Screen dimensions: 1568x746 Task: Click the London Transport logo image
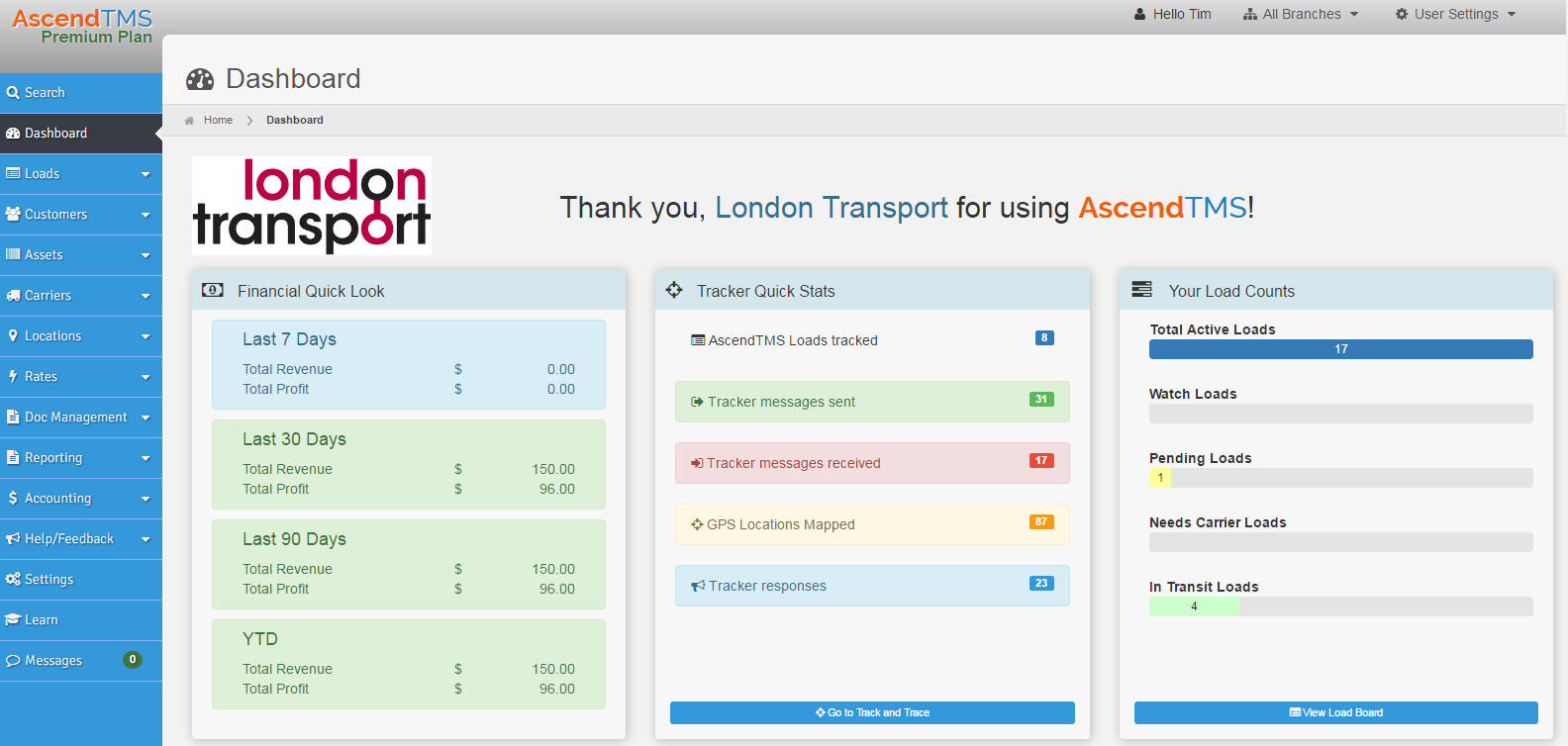(312, 206)
